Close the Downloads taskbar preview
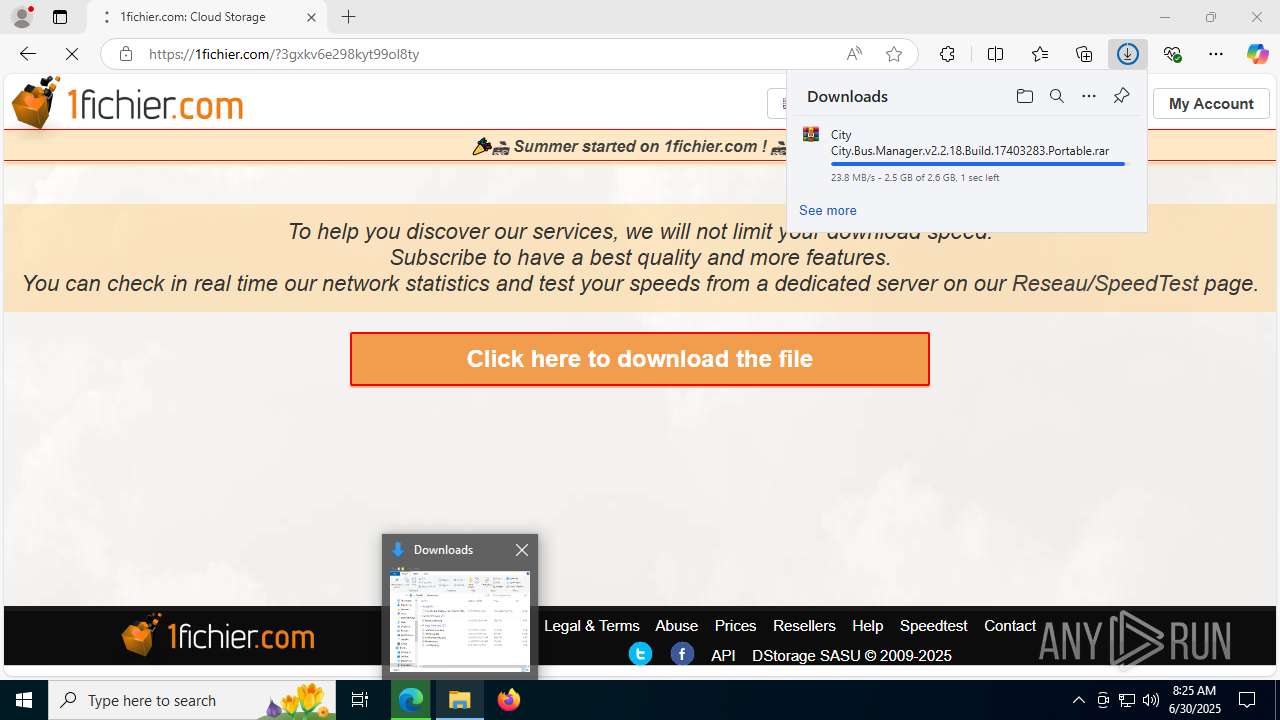Screen dimensions: 1280x720 pyautogui.click(x=521, y=550)
